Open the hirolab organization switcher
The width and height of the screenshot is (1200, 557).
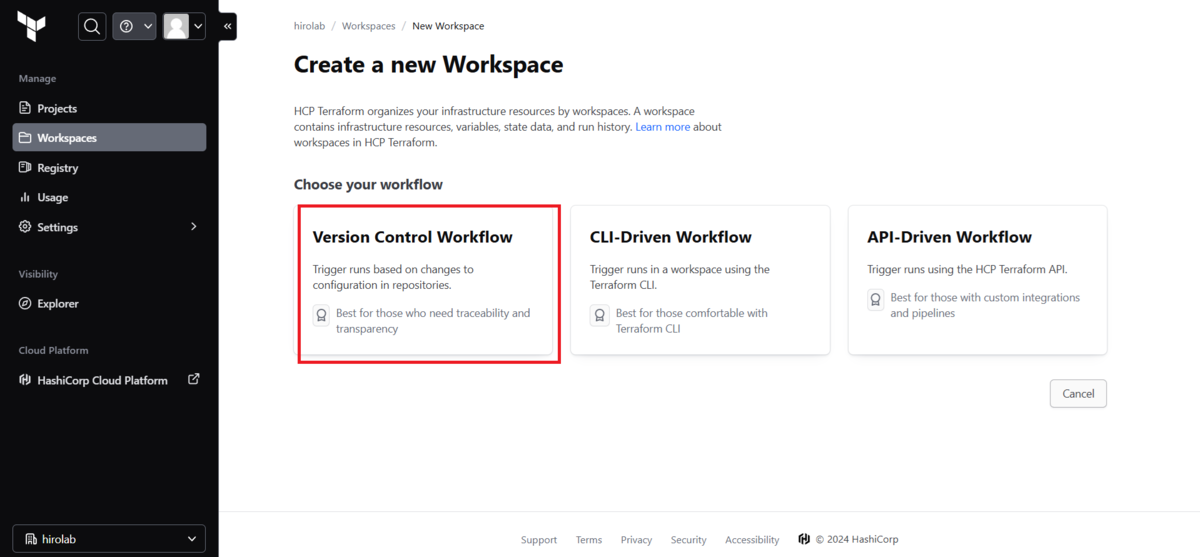point(109,539)
